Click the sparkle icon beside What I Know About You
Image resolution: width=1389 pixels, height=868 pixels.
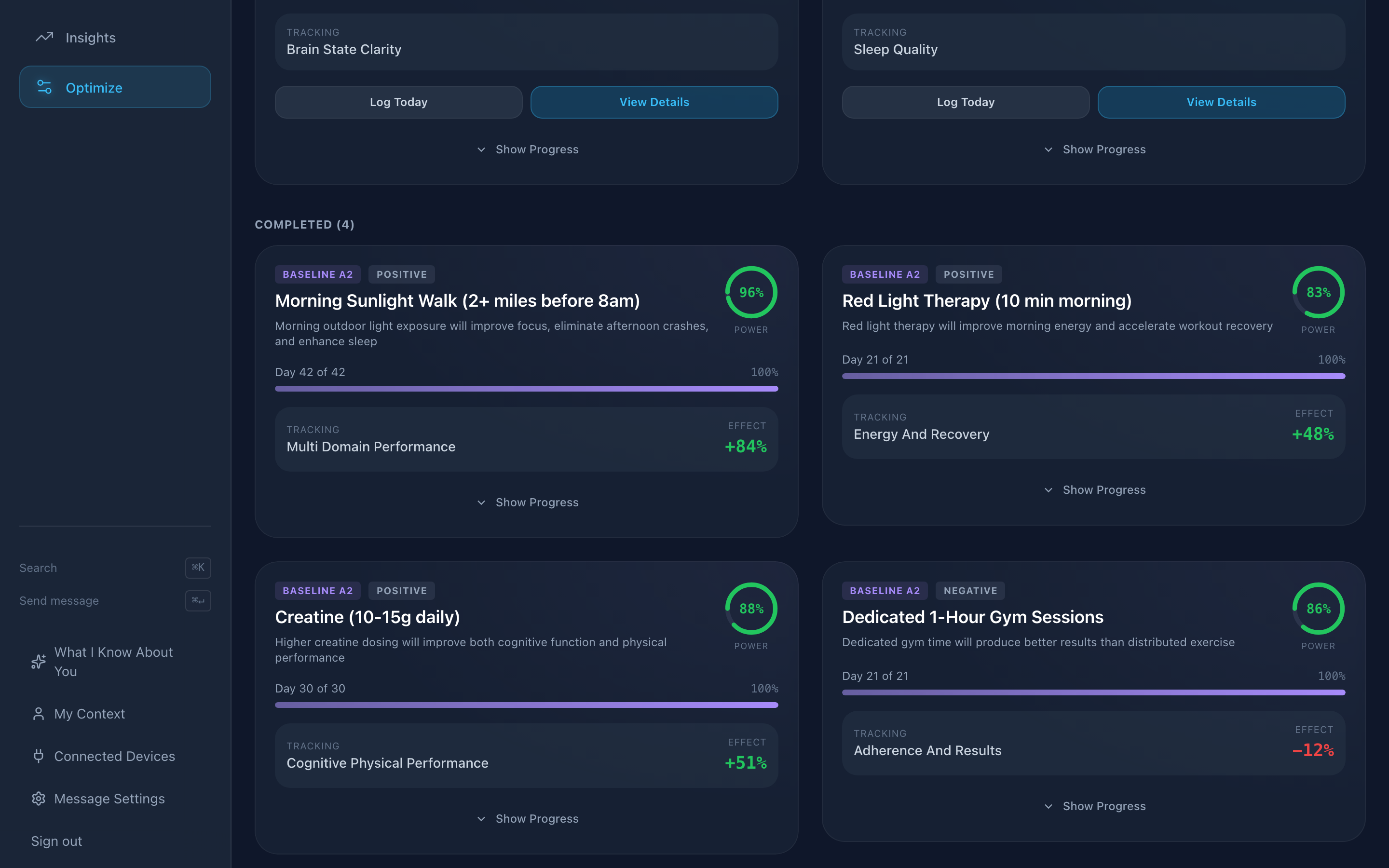click(39, 661)
